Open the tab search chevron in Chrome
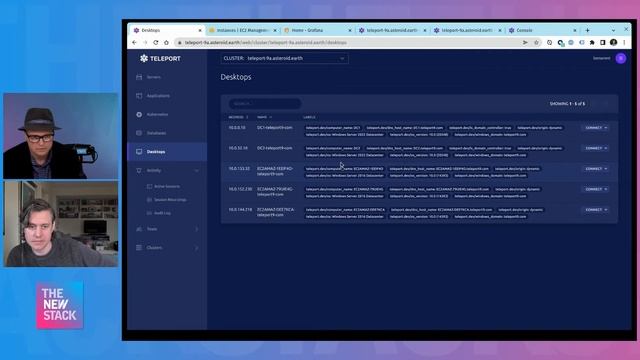This screenshot has height=360, width=640. [x=613, y=30]
